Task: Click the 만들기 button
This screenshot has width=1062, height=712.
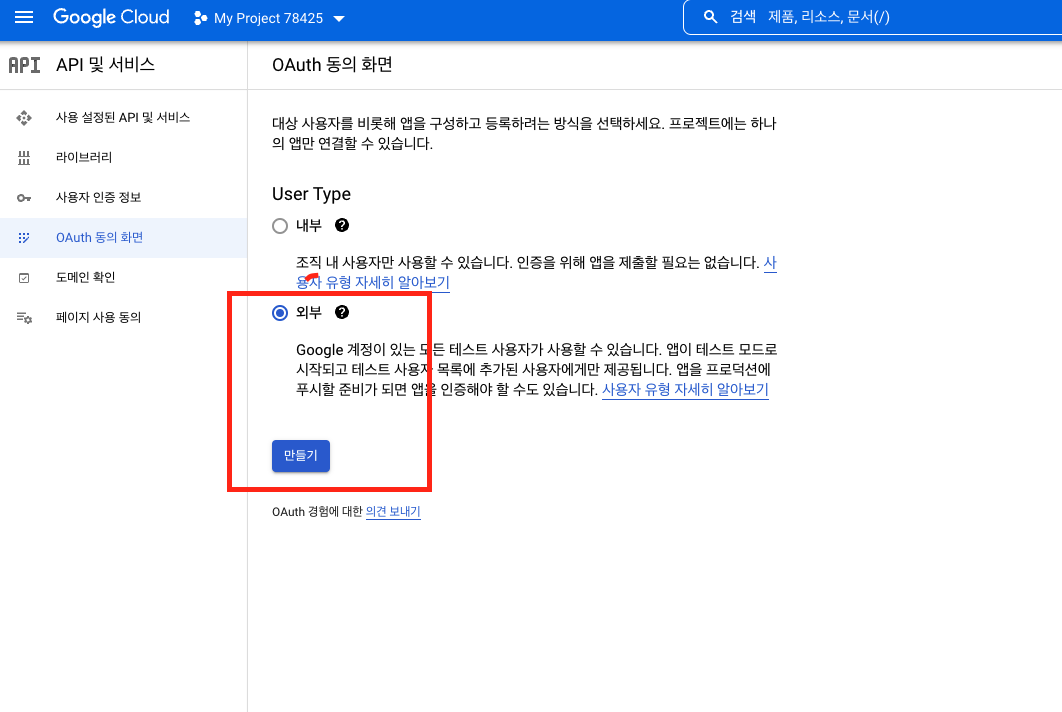Action: pyautogui.click(x=300, y=456)
